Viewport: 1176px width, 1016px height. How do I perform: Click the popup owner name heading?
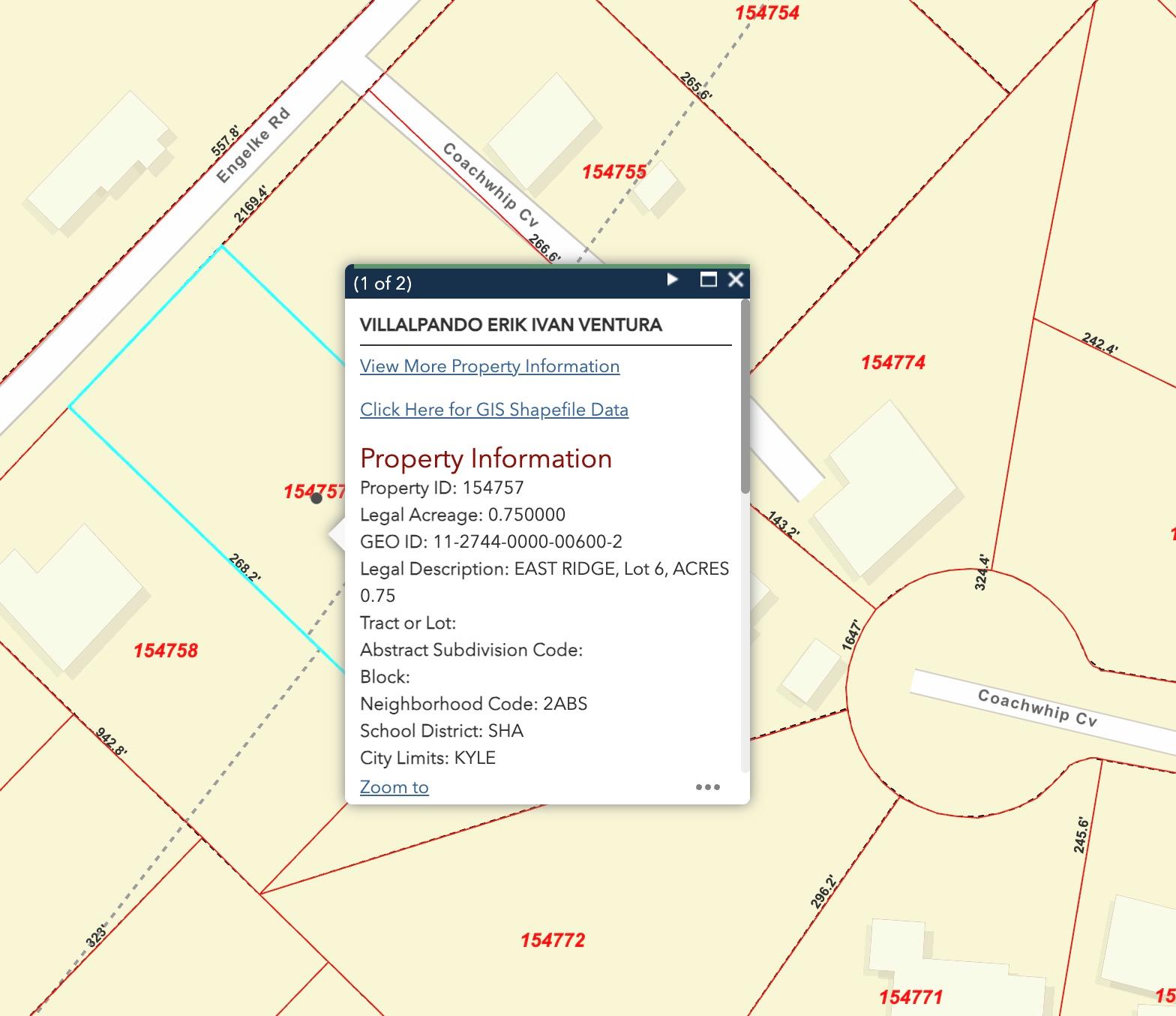click(511, 325)
